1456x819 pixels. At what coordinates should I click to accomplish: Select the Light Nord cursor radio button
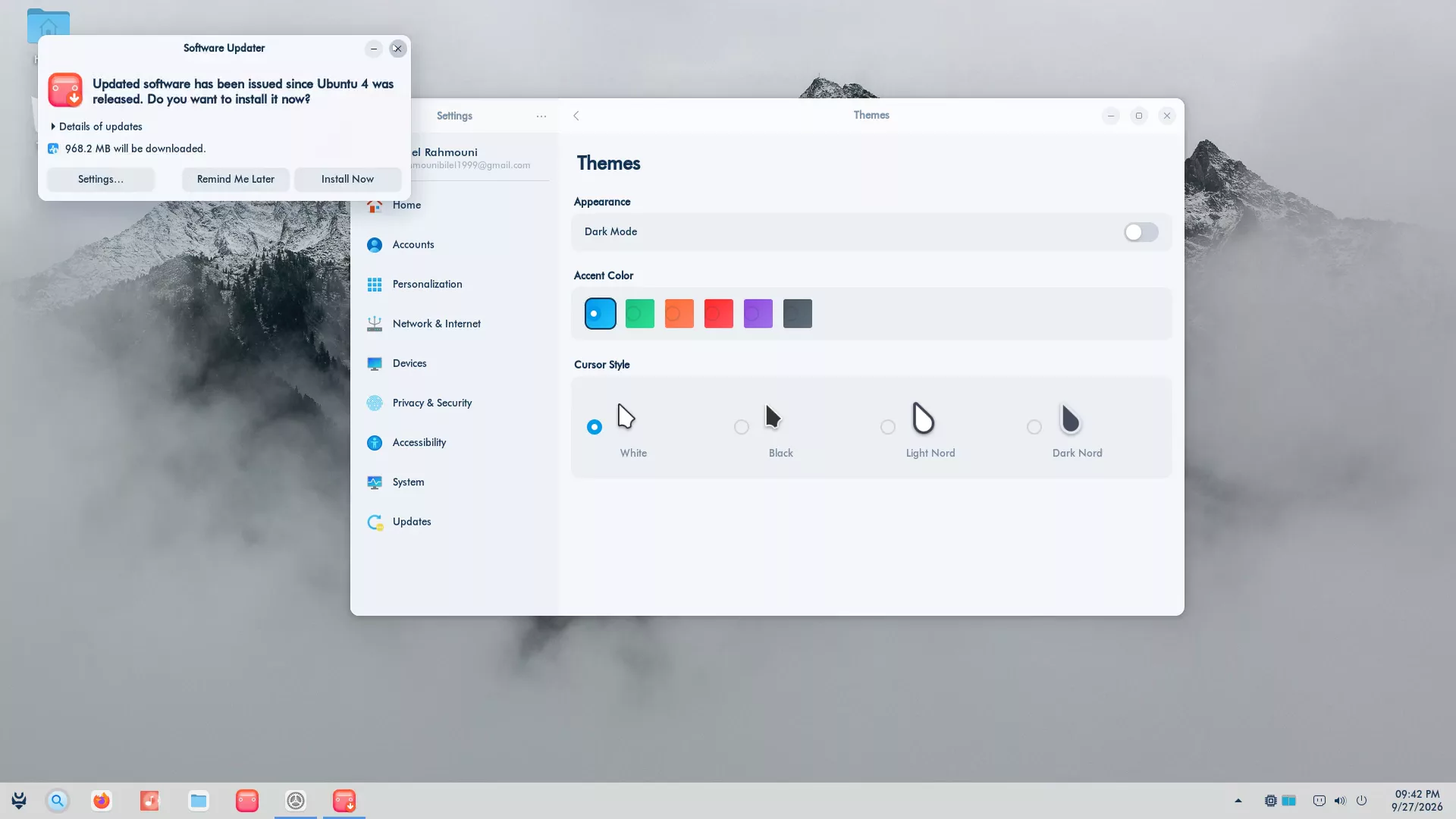(888, 427)
